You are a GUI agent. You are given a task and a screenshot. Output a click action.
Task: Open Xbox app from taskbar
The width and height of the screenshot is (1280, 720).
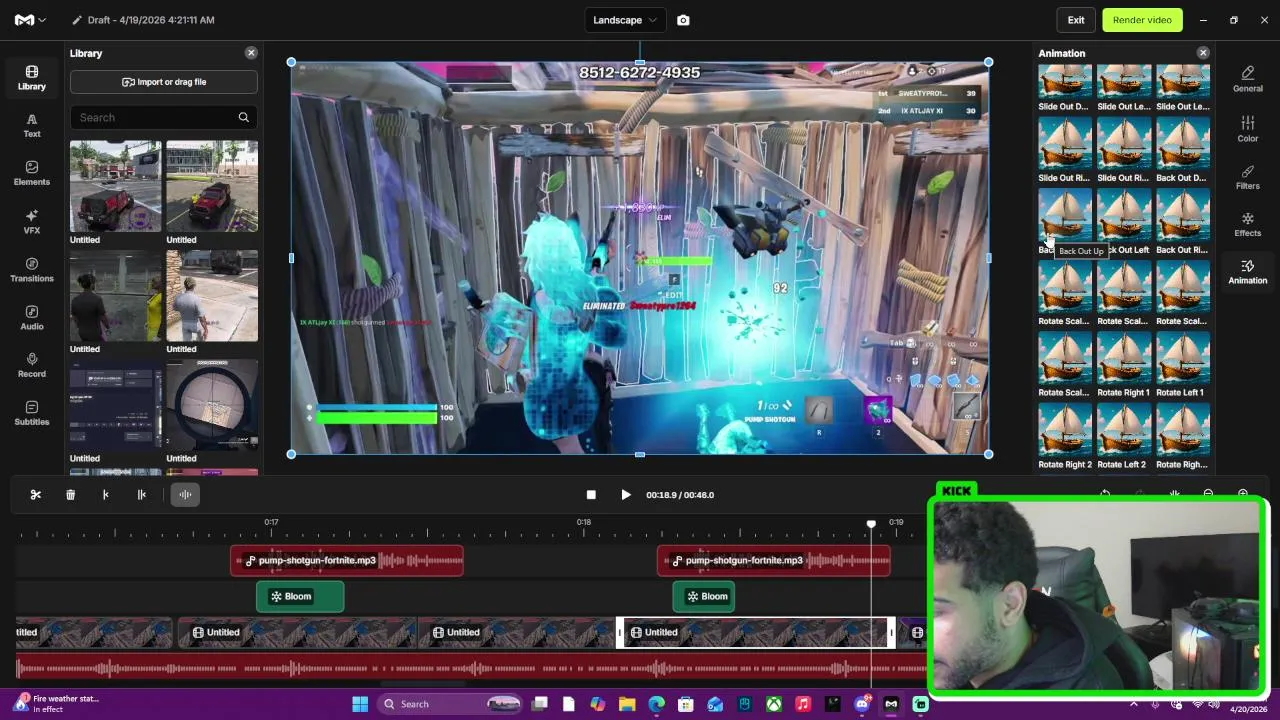click(774, 704)
